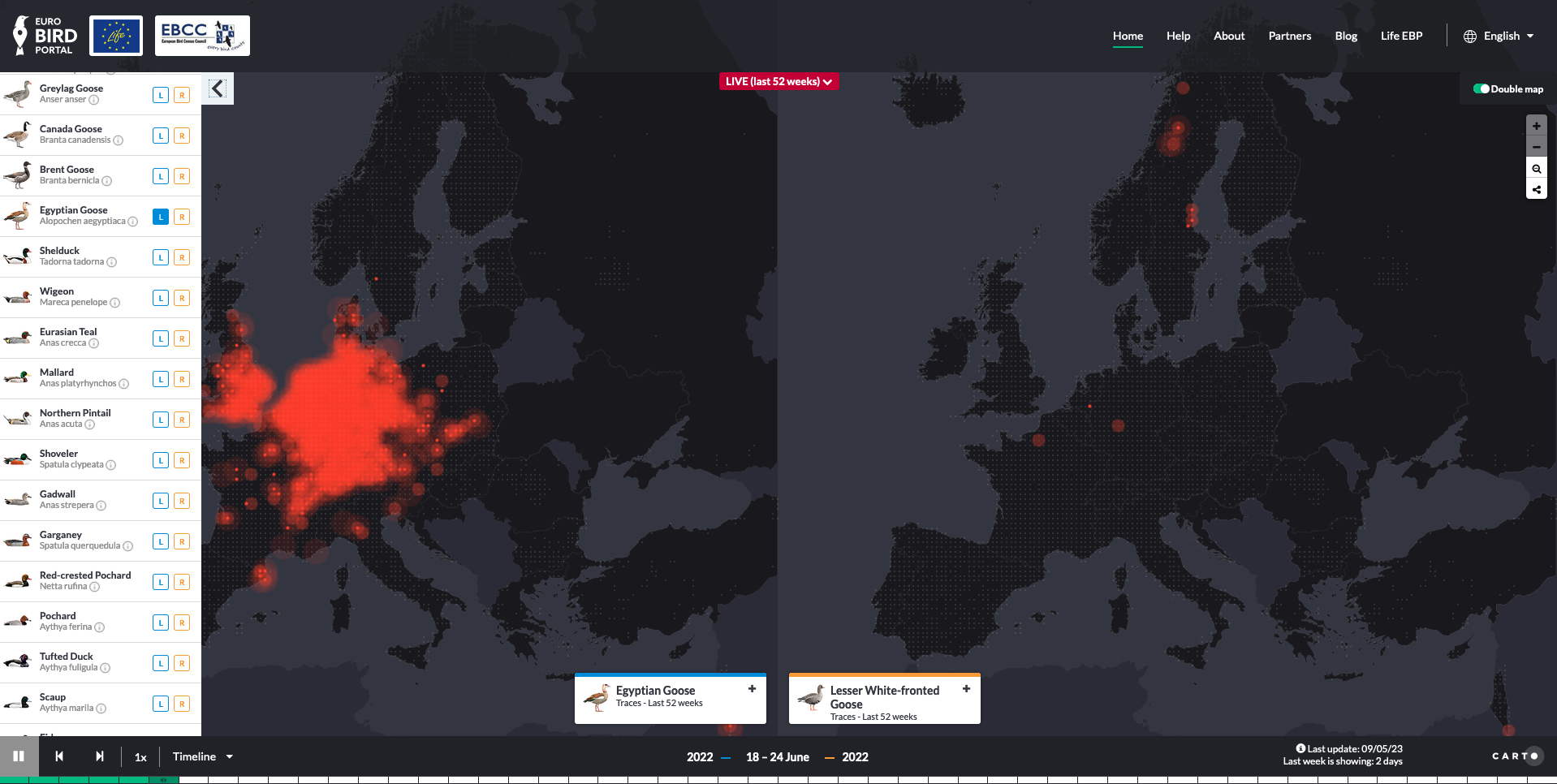Open the map location search
This screenshot has height=784, width=1557.
click(x=1536, y=169)
